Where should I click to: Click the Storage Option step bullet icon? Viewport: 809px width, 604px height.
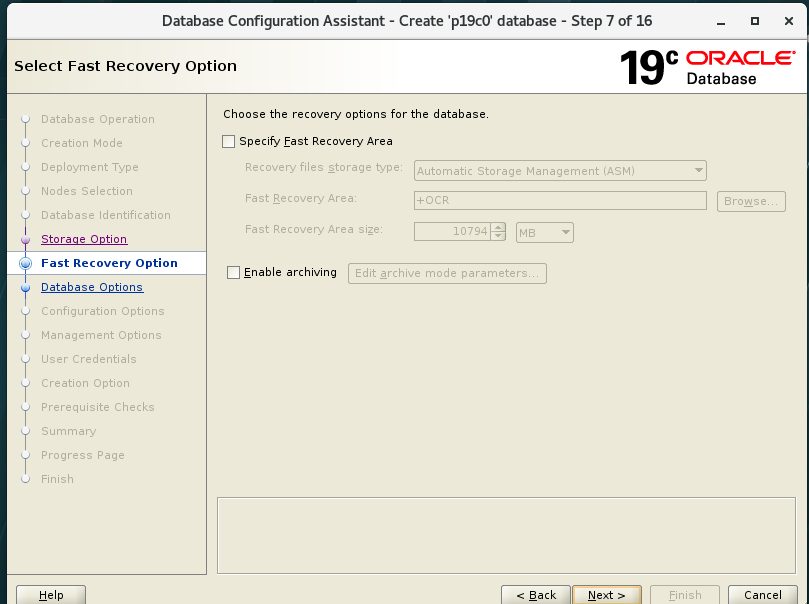(x=25, y=239)
